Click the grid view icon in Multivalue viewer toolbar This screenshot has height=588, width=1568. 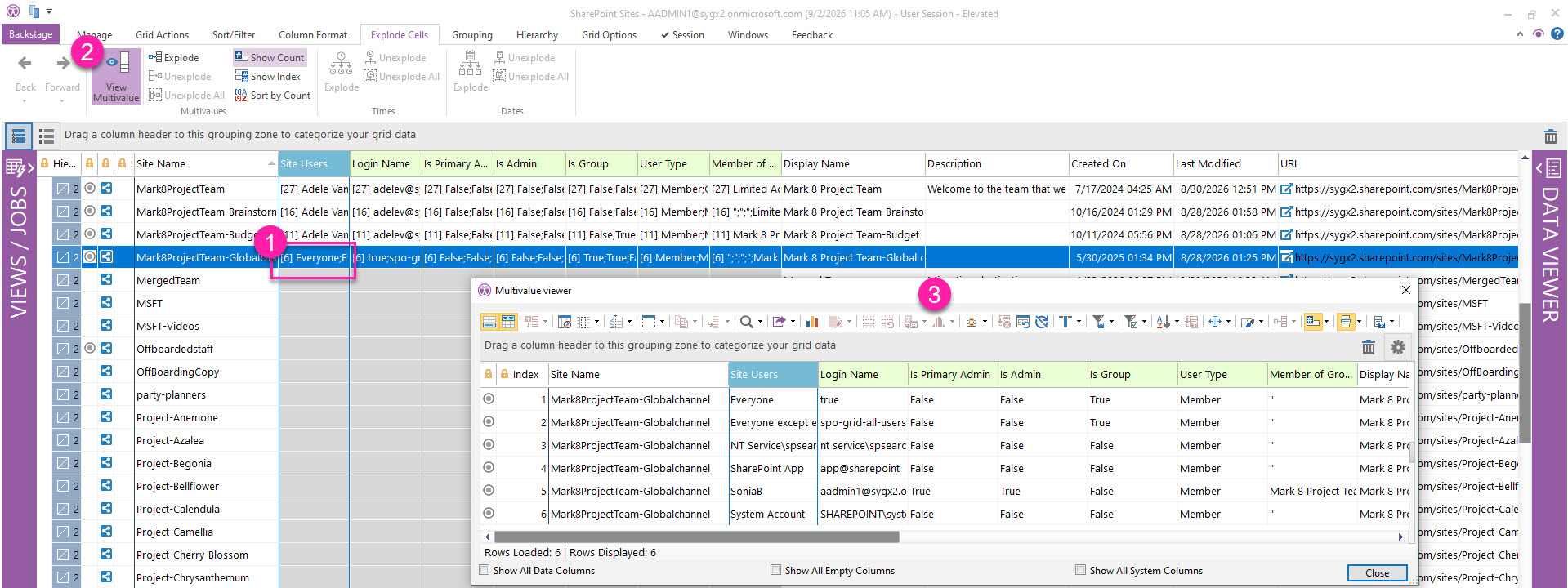click(x=507, y=322)
